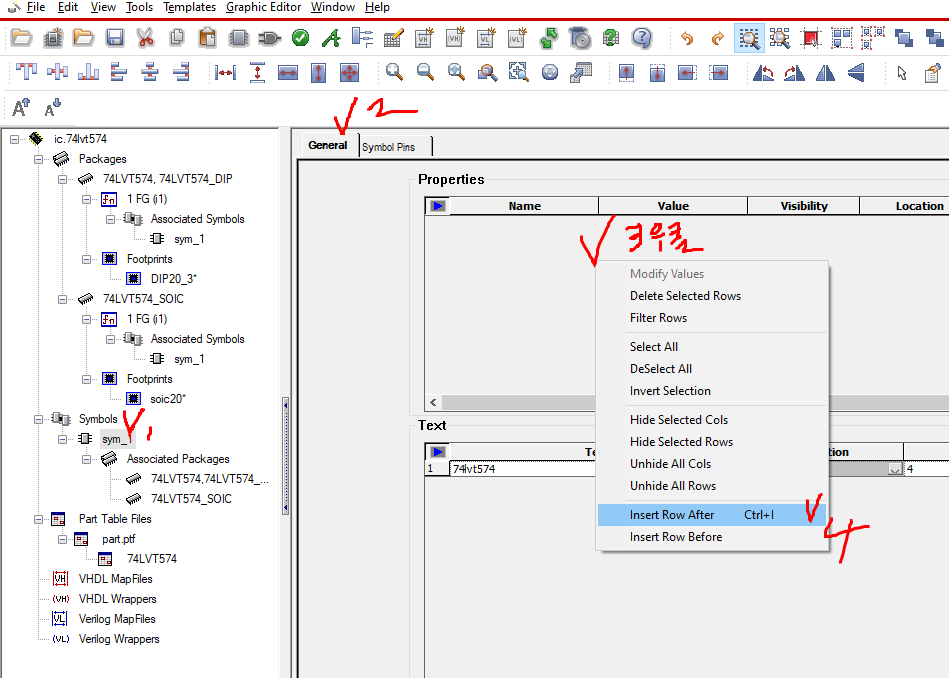Click the Align bottom bars icon
Image resolution: width=949 pixels, height=678 pixels.
88,73
